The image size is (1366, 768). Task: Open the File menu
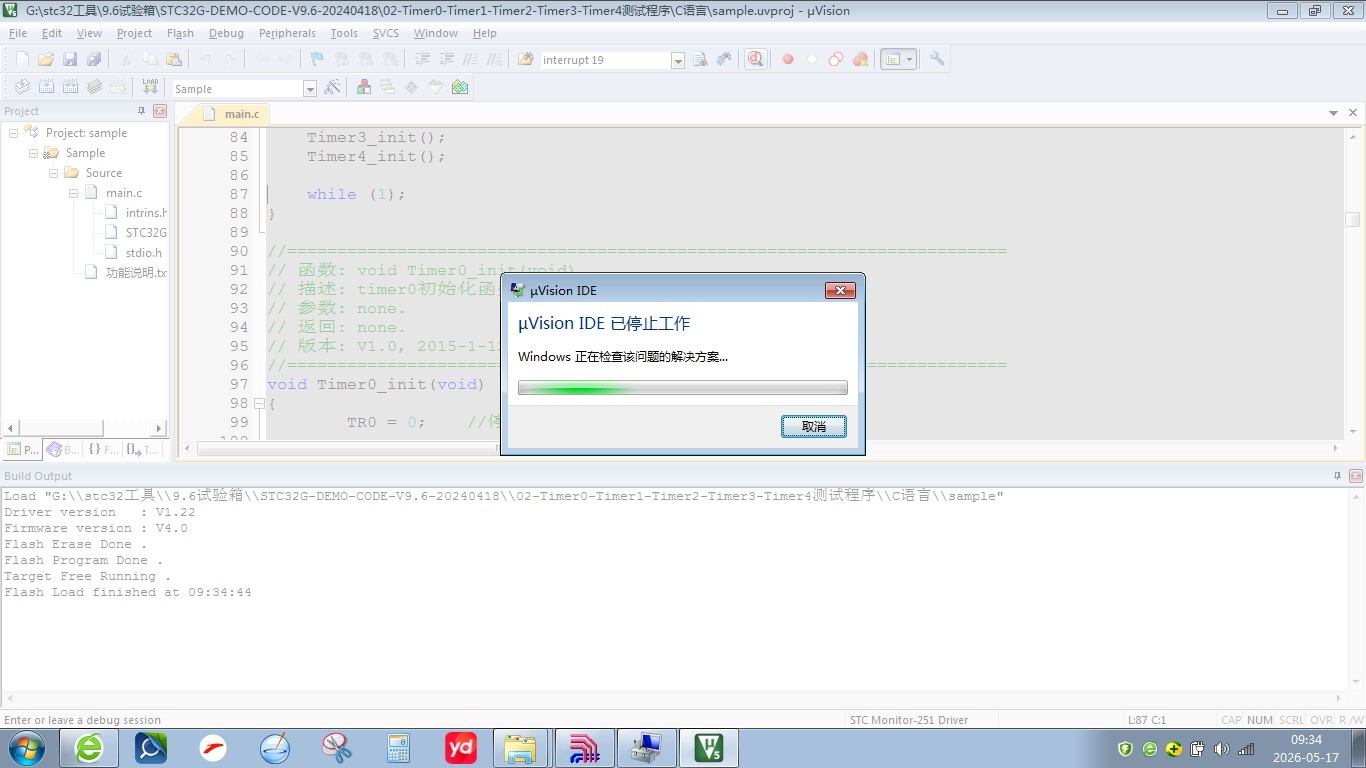click(x=17, y=33)
